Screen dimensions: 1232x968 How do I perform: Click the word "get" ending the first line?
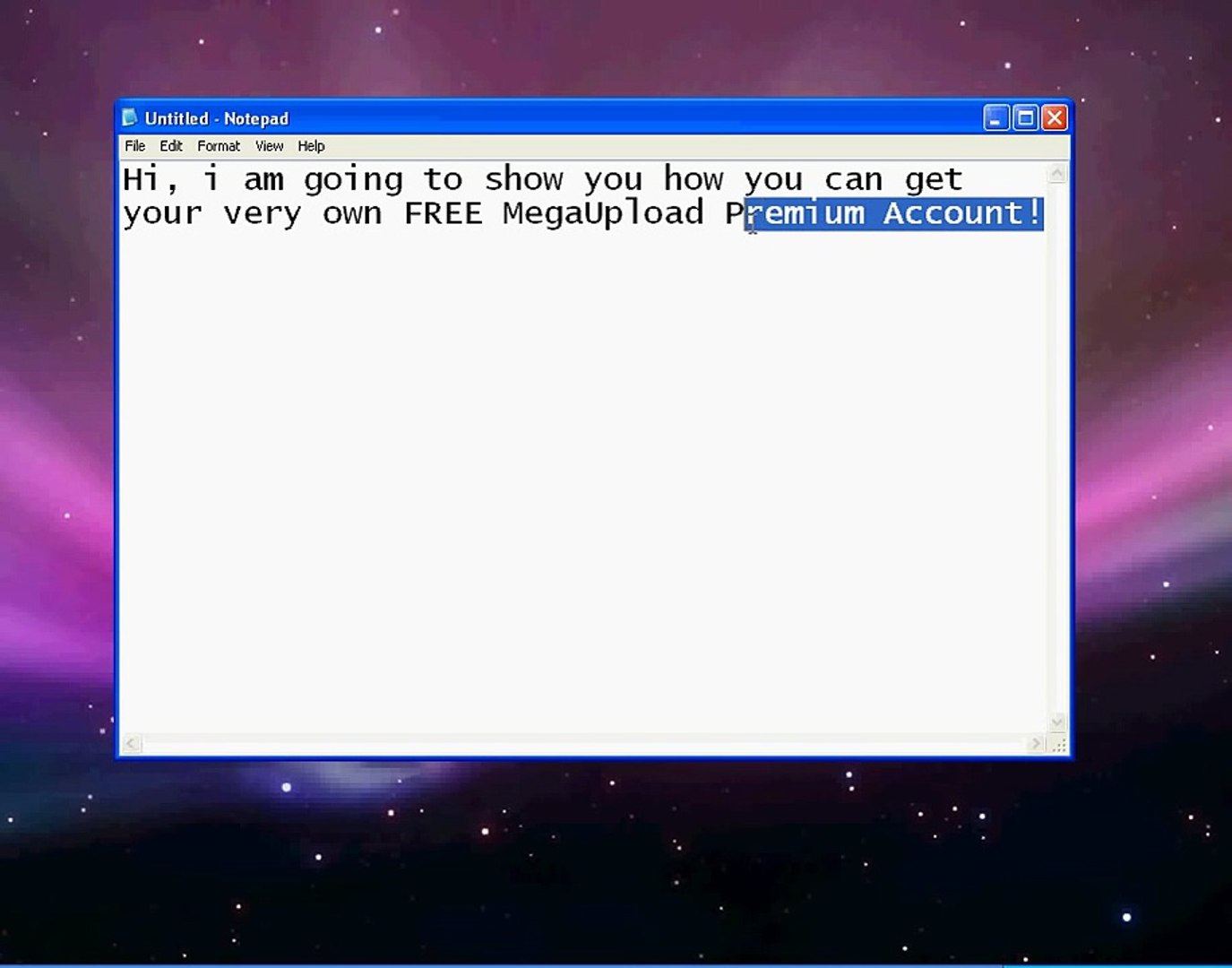934,181
